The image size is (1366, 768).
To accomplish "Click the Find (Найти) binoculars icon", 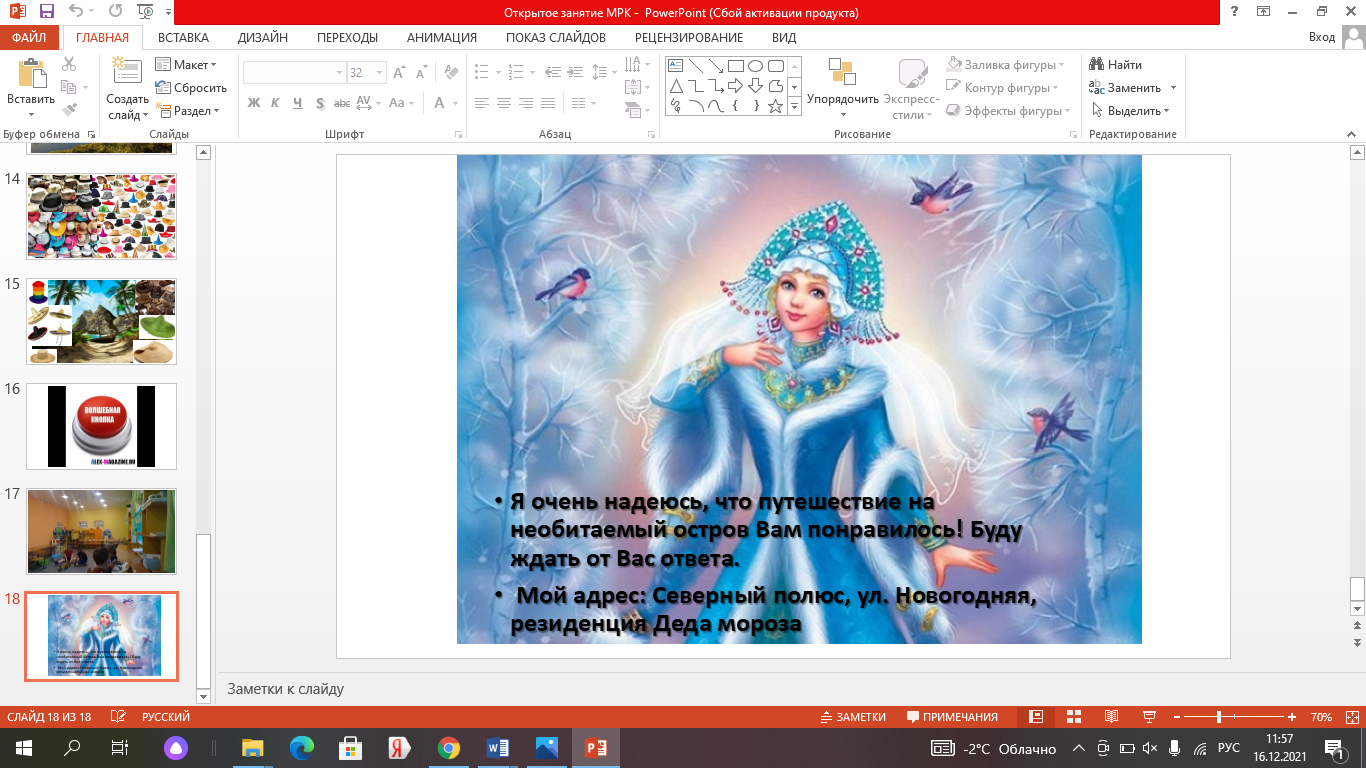I will coord(1097,65).
